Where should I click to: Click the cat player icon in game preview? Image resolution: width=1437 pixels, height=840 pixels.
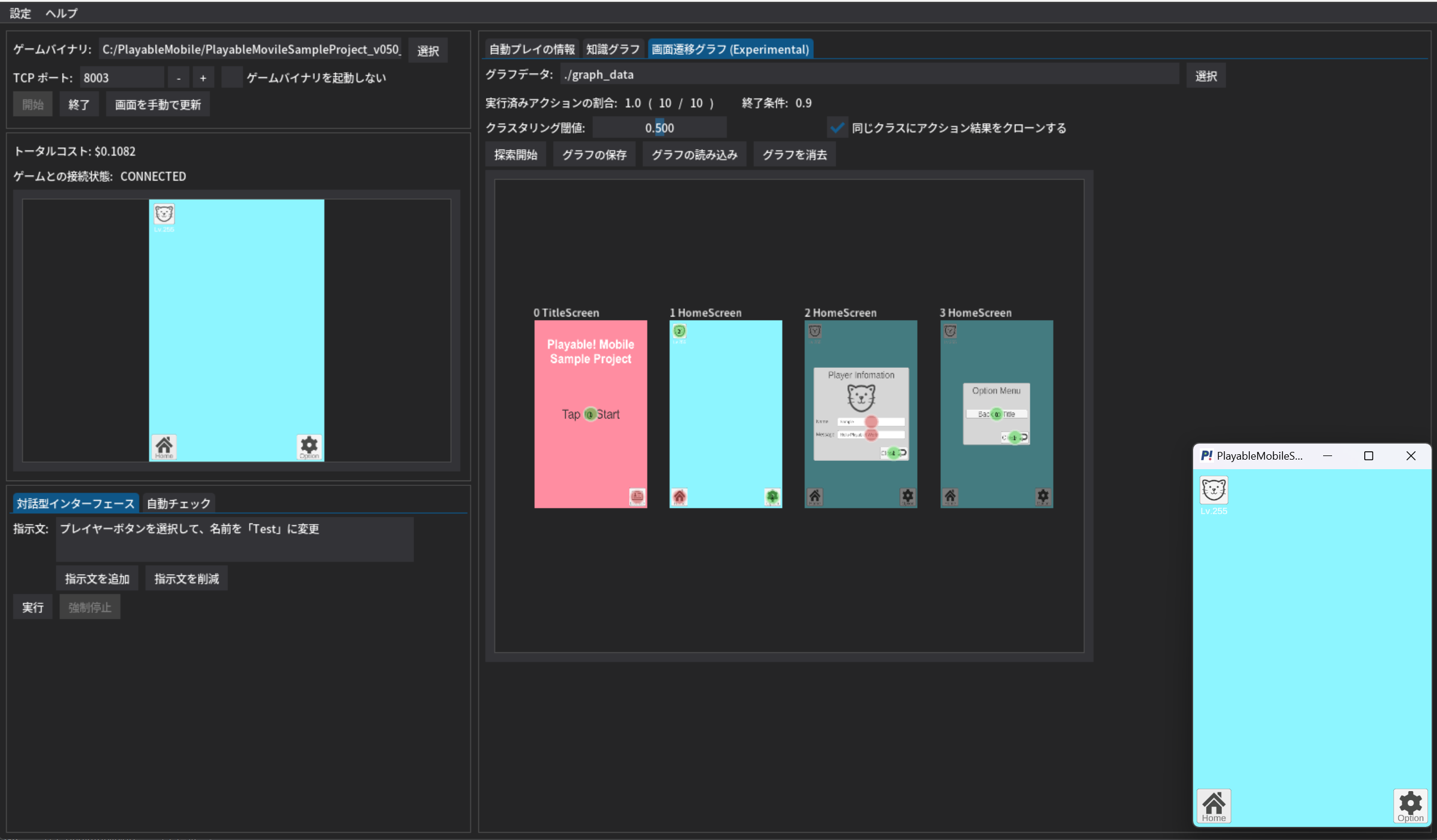(164, 213)
